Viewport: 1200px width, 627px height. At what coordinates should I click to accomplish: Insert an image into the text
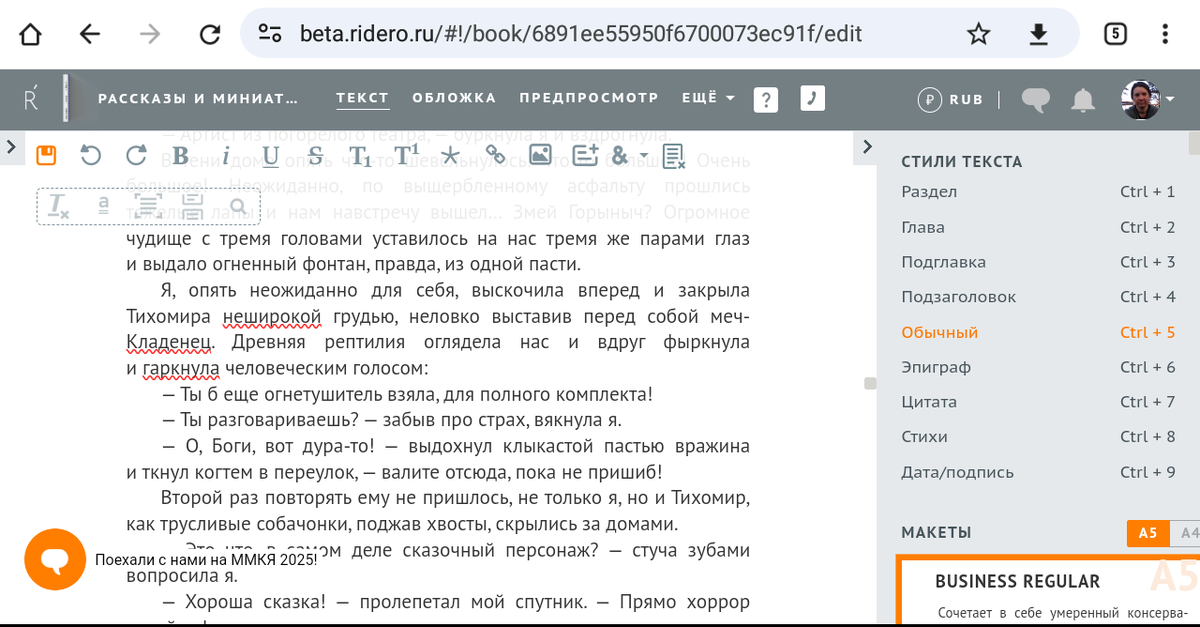pyautogui.click(x=540, y=155)
